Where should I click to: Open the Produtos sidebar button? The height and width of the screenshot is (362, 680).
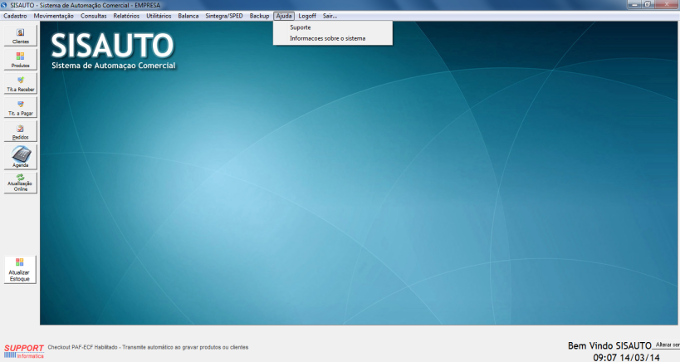tap(20, 59)
